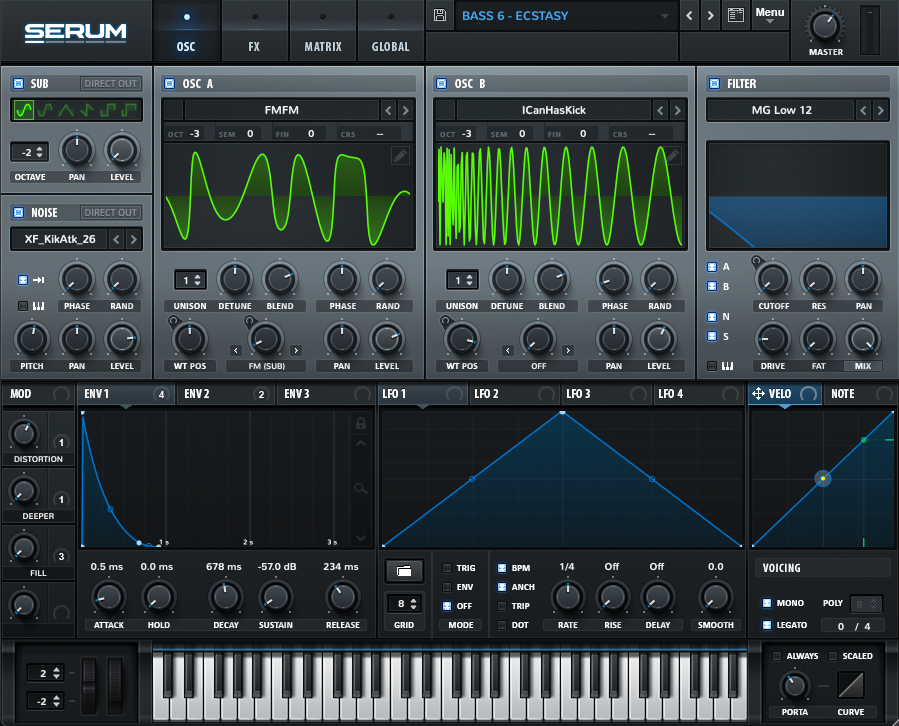Screen dimensions: 899x726
Task: Switch to the MATRIX tab
Action: coord(323,32)
